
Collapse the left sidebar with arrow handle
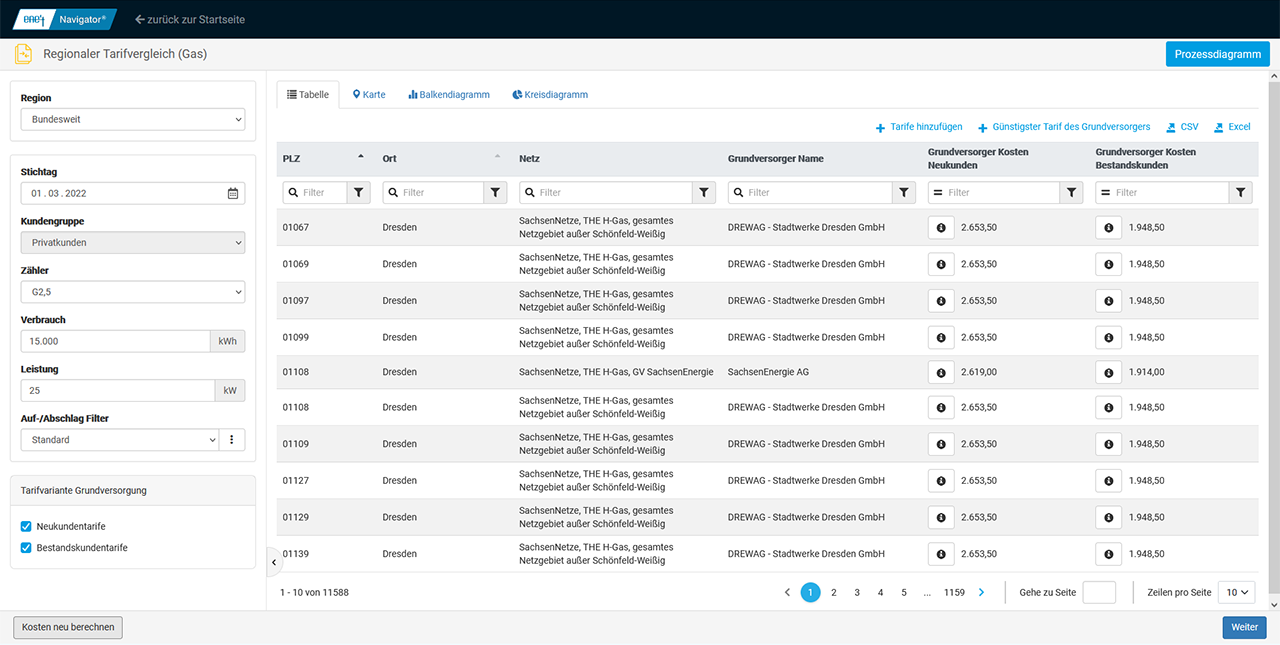tap(274, 563)
